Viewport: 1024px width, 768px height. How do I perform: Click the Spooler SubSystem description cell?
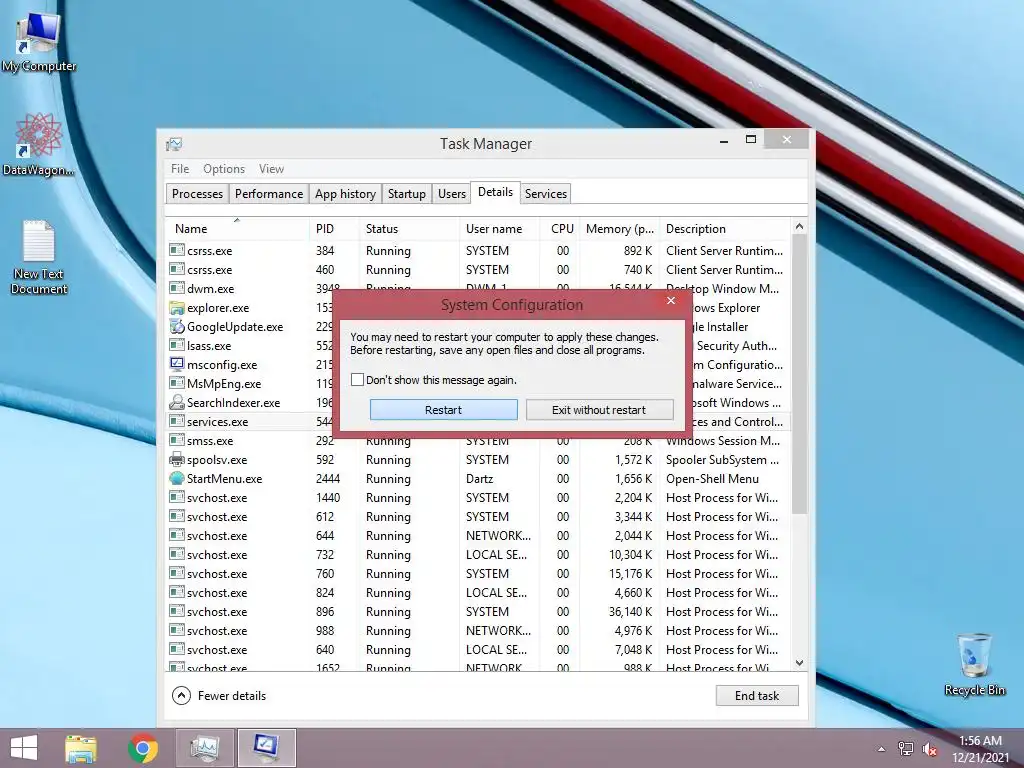click(722, 459)
